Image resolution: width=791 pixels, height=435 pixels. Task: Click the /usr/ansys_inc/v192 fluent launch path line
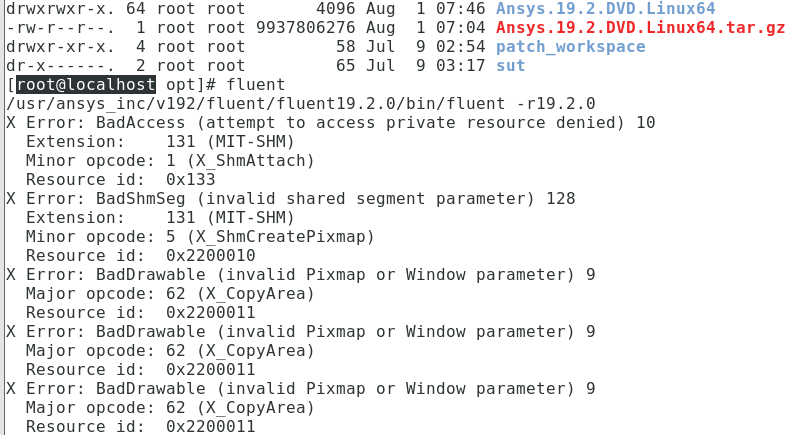pos(300,104)
